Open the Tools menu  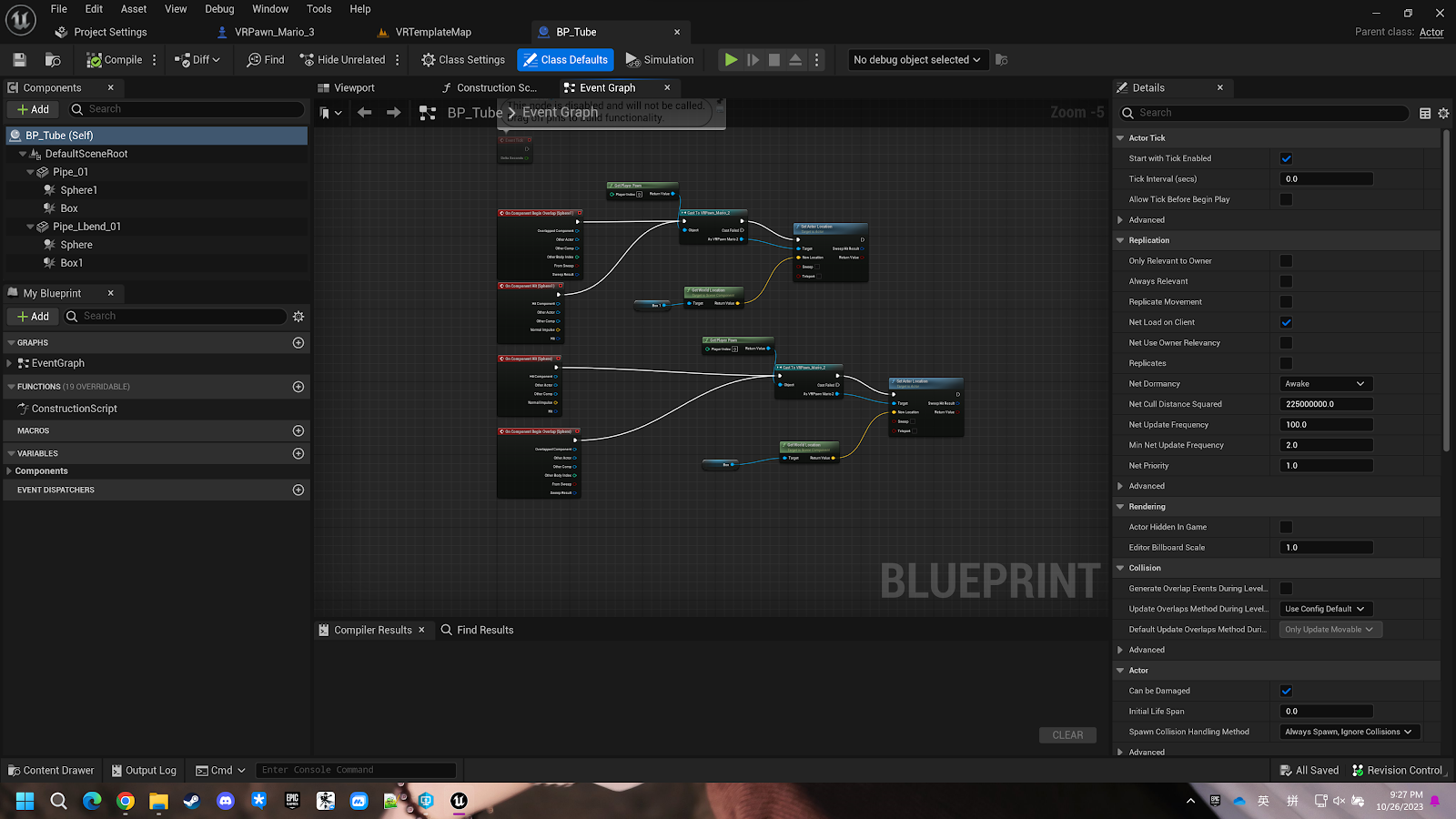click(x=318, y=9)
